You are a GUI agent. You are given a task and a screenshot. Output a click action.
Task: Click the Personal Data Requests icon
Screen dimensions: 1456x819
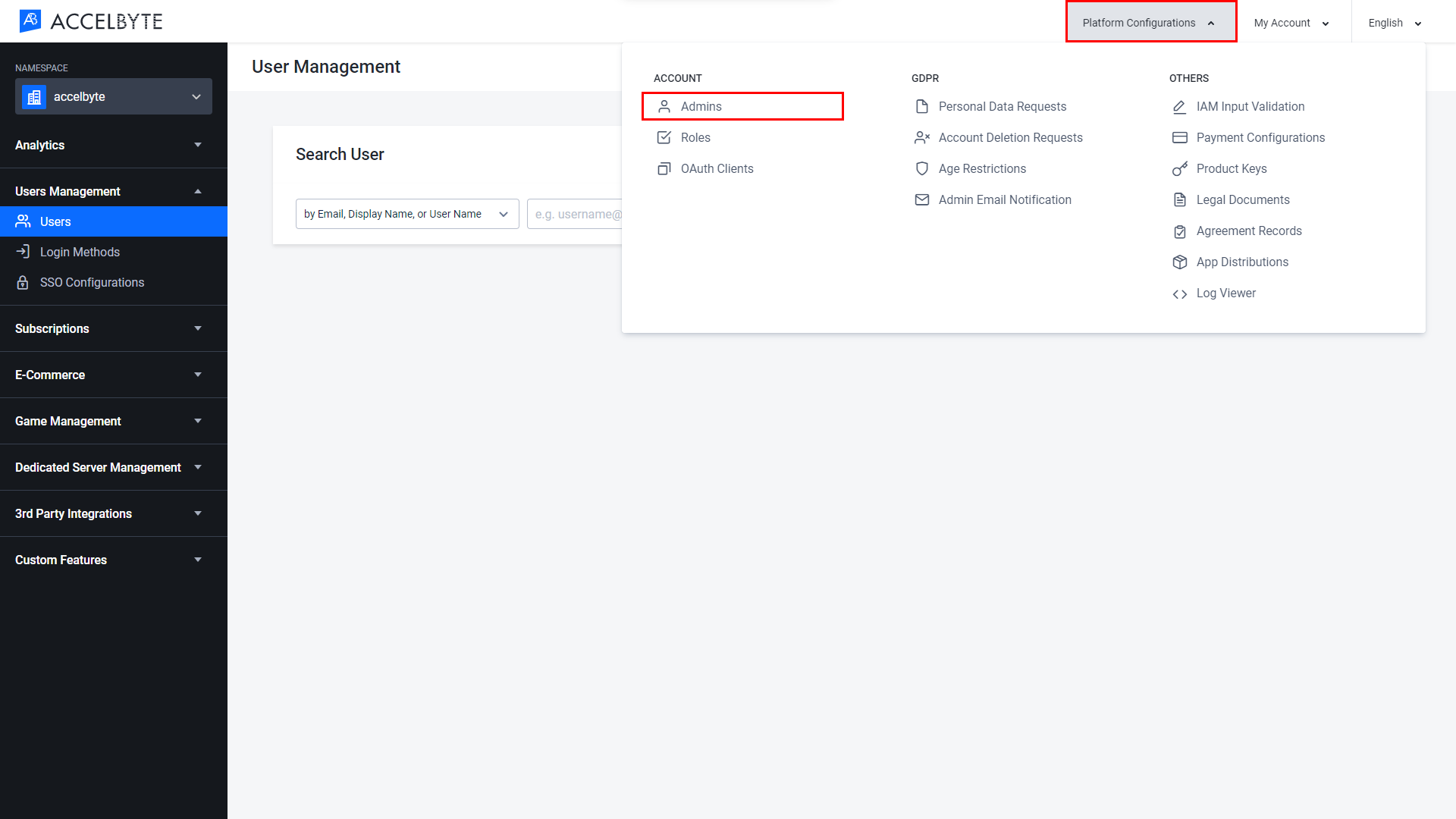(921, 106)
